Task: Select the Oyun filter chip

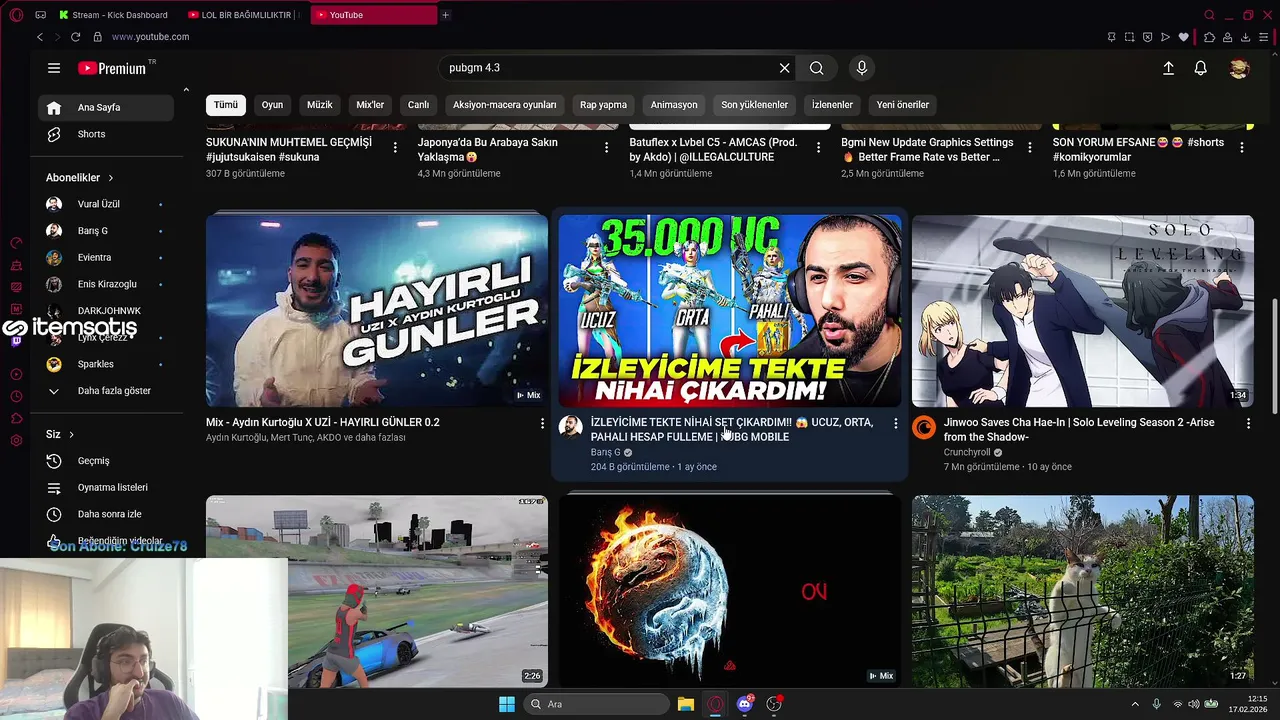Action: (x=272, y=105)
